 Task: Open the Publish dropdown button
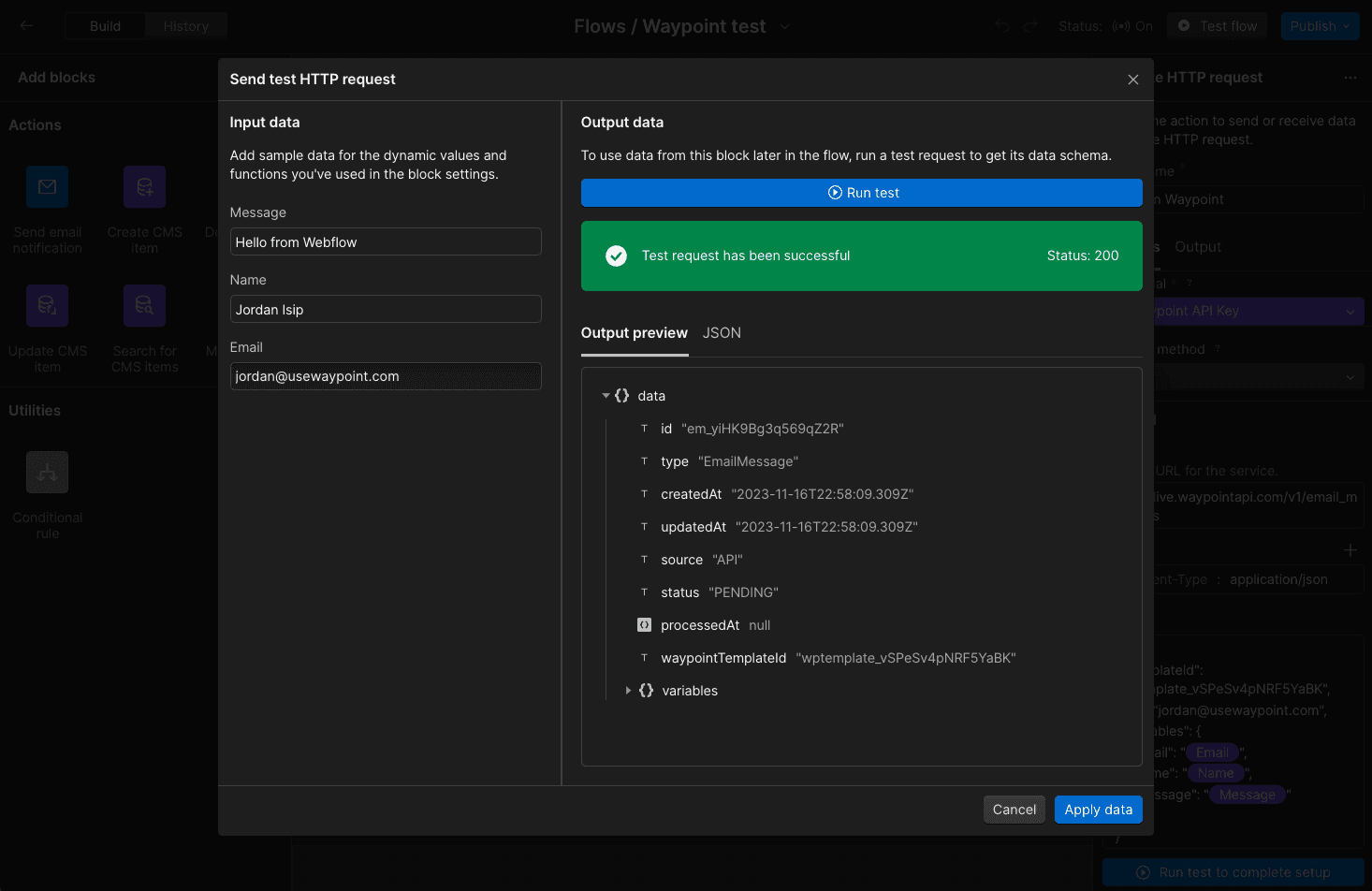point(1320,26)
